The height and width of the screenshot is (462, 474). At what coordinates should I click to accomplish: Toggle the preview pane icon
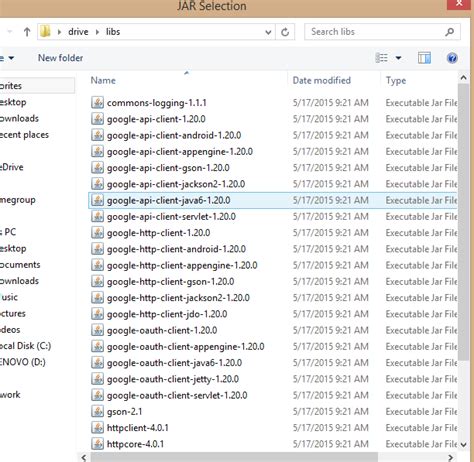click(x=424, y=58)
